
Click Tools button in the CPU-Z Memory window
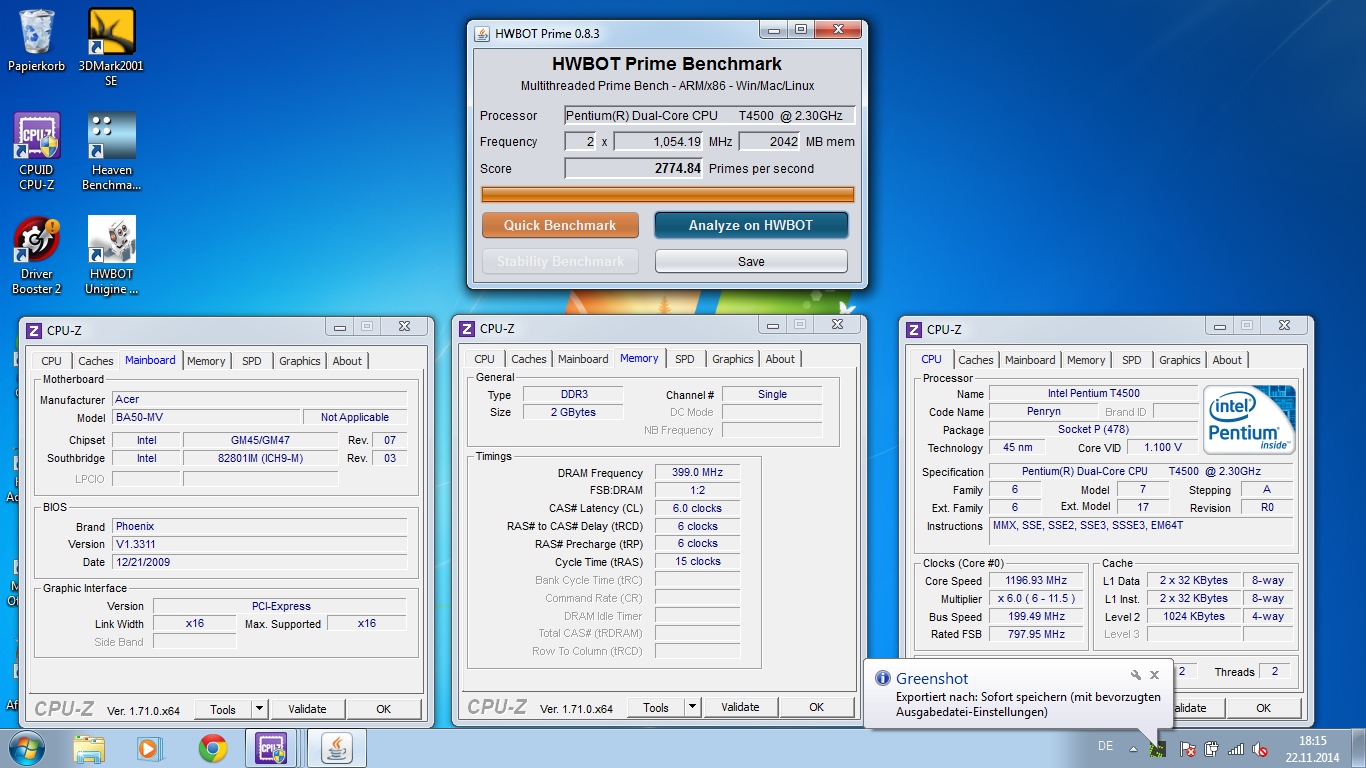click(x=656, y=707)
